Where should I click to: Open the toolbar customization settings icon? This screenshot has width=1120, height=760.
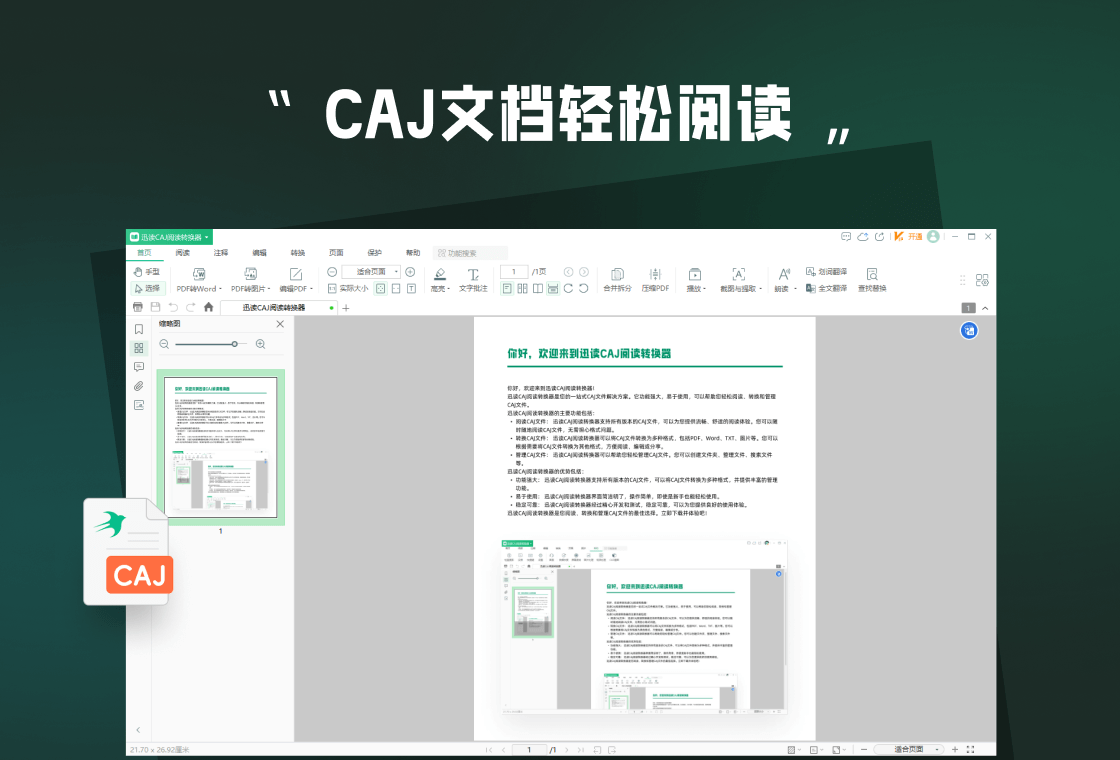pyautogui.click(x=982, y=280)
